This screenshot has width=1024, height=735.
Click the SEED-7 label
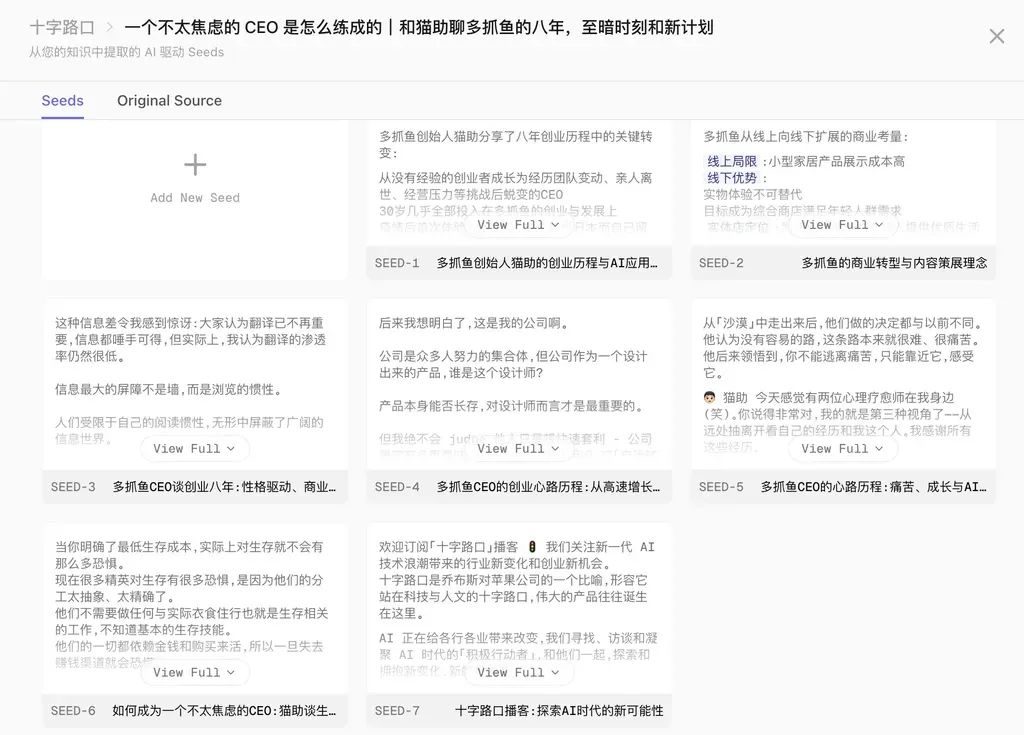(x=397, y=711)
